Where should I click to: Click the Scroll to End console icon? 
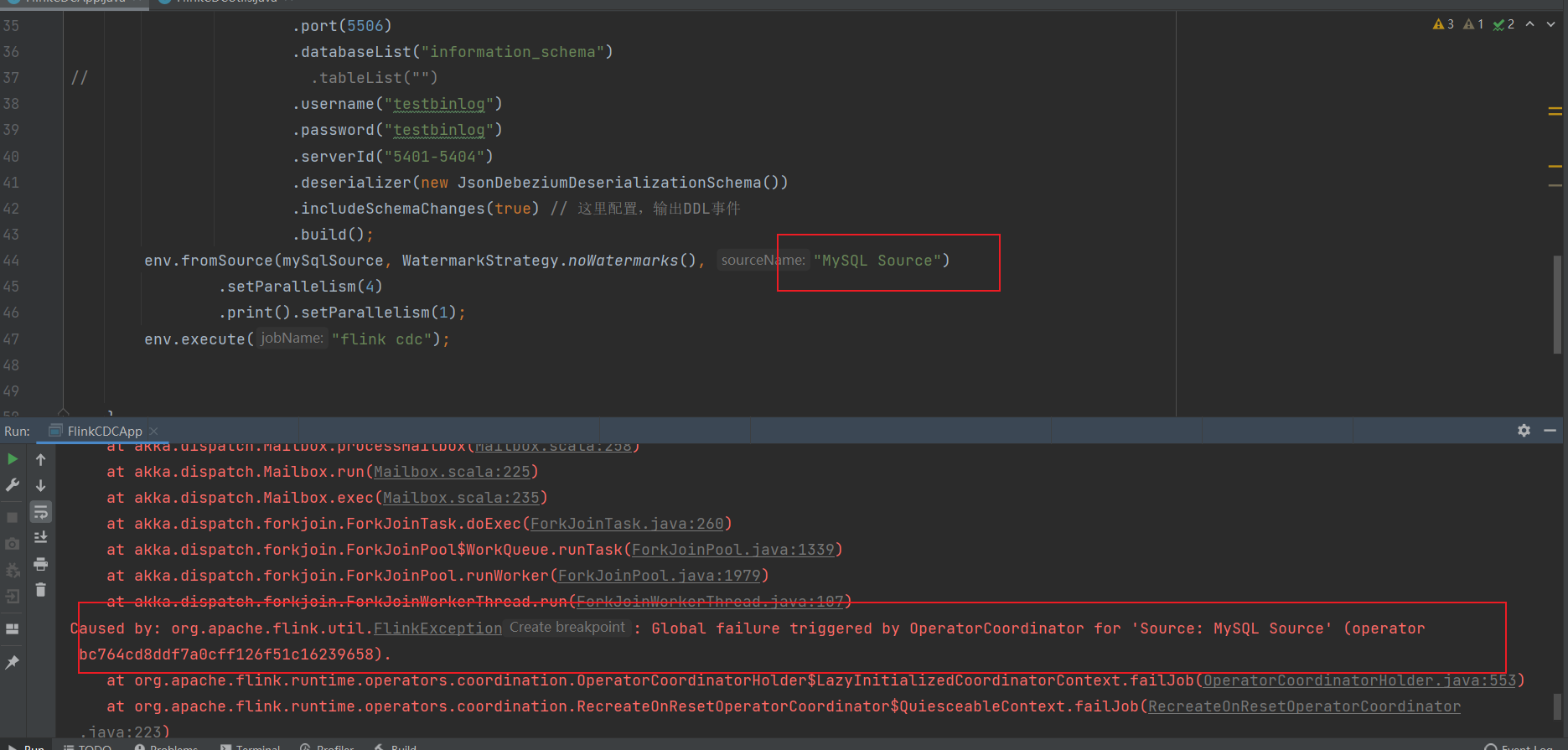pyautogui.click(x=40, y=537)
